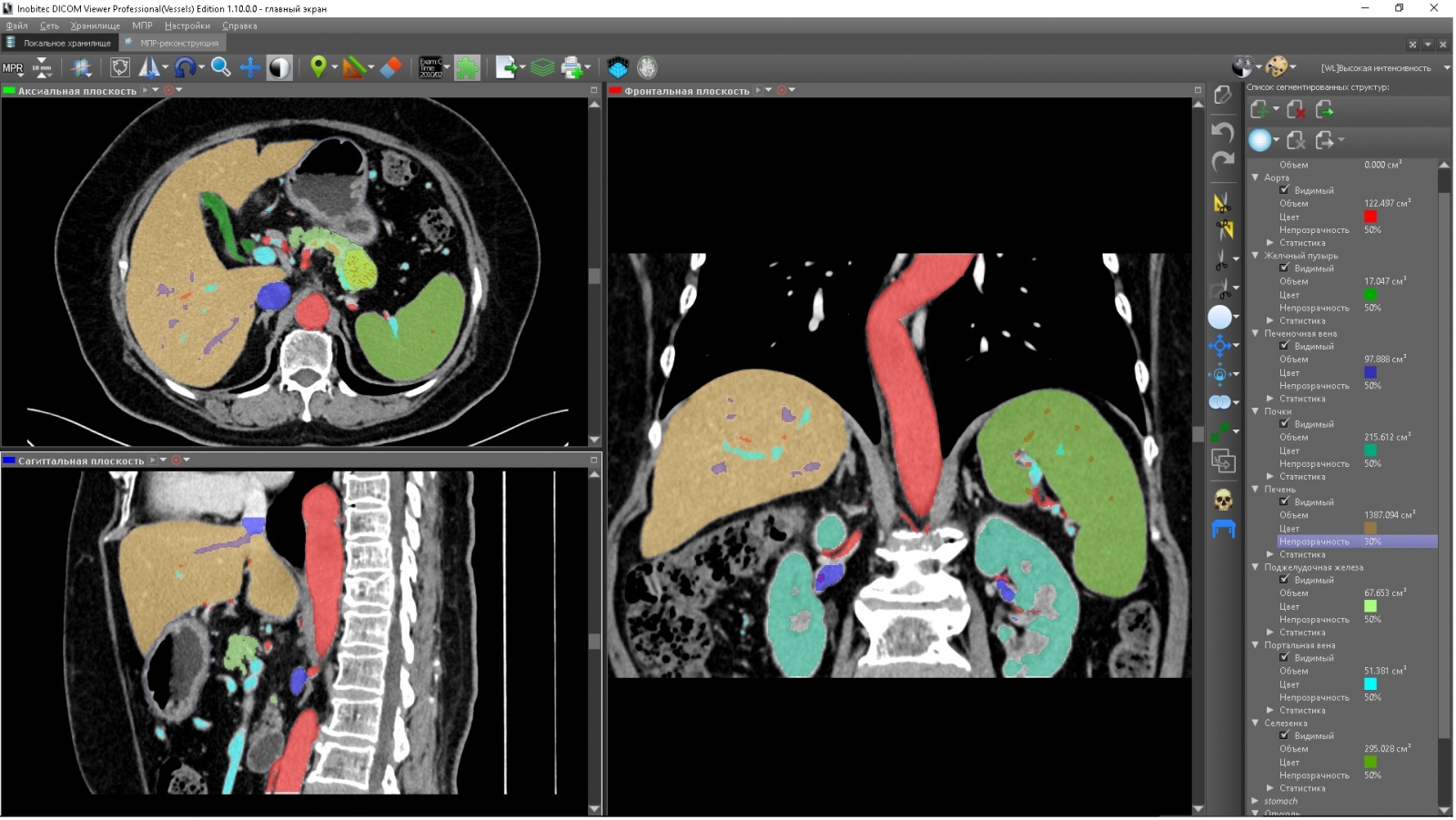
Task: Toggle Видимый checkbox for Портальная вена
Action: 1284,657
